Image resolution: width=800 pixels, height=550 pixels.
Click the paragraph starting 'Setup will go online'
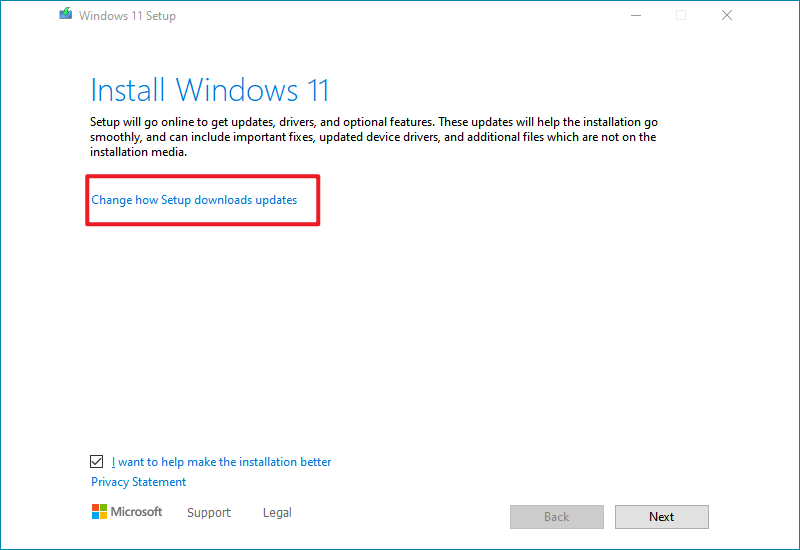374,137
